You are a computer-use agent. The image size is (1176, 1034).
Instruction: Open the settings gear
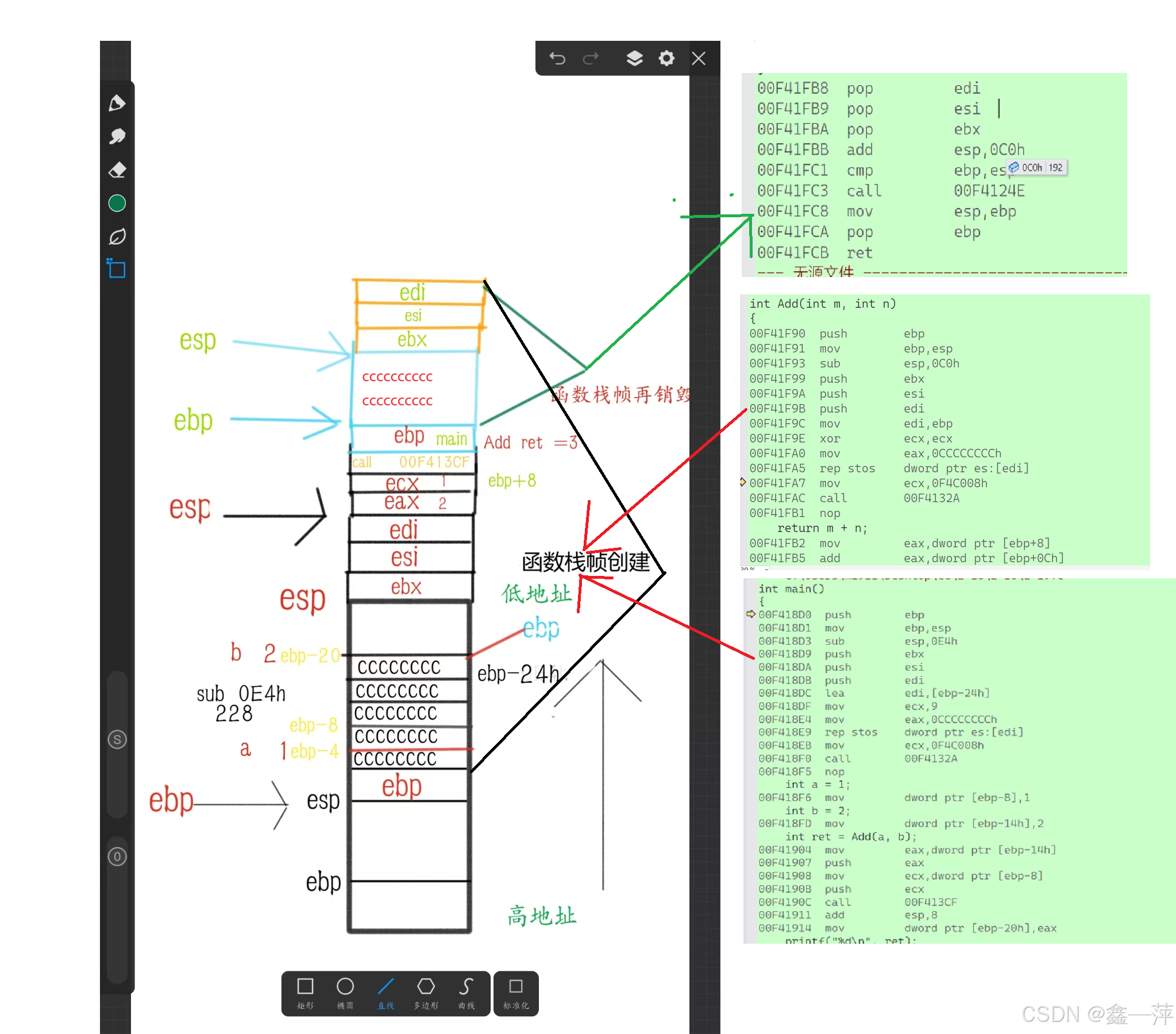coord(666,58)
